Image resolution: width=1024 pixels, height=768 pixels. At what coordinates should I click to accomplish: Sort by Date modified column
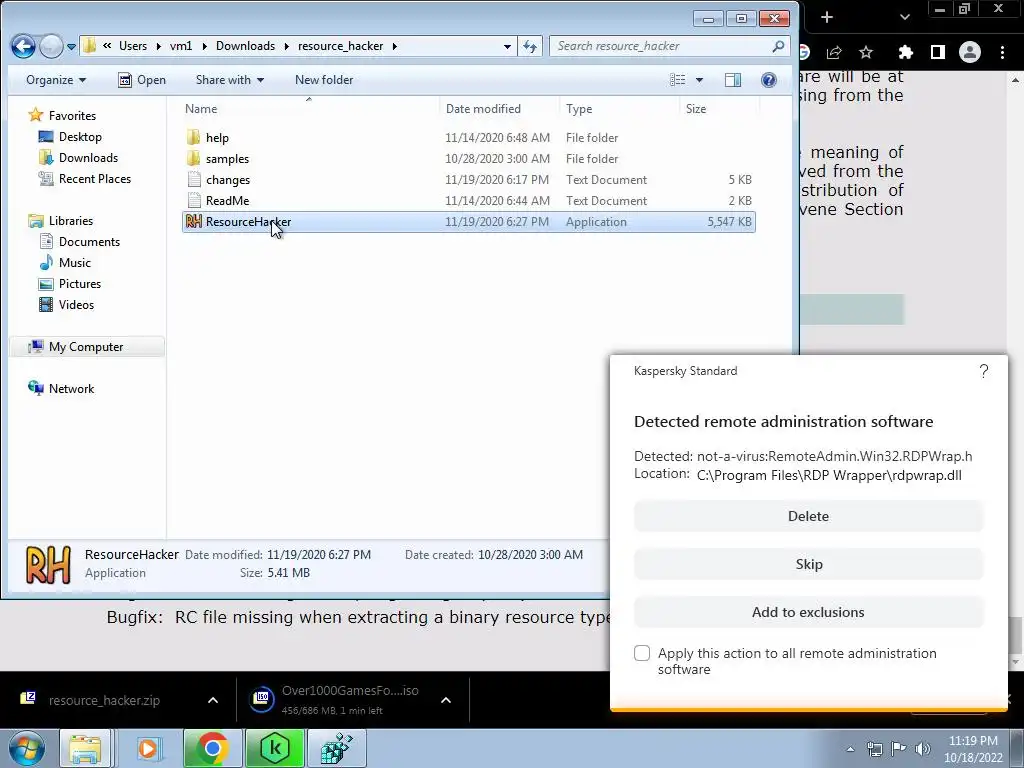499,108
